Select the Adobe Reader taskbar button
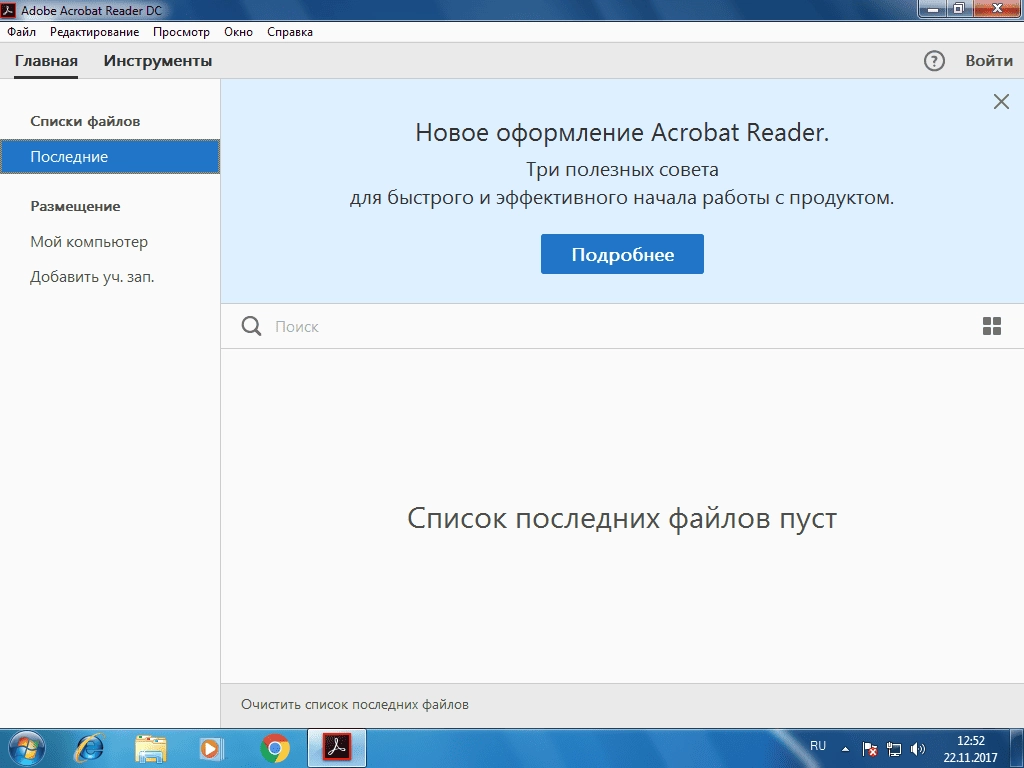Image resolution: width=1024 pixels, height=768 pixels. [x=337, y=748]
